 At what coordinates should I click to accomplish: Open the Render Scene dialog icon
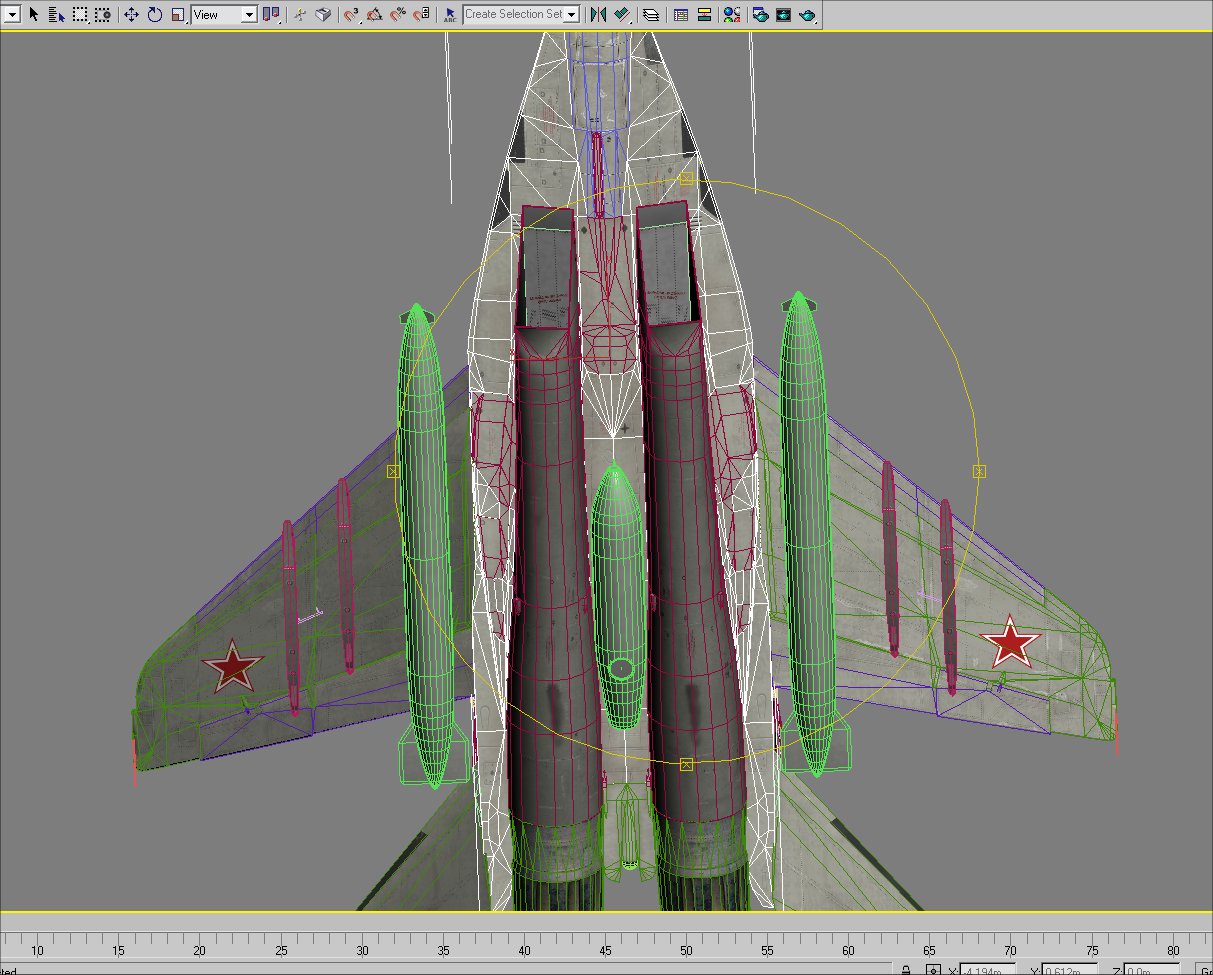[760, 14]
